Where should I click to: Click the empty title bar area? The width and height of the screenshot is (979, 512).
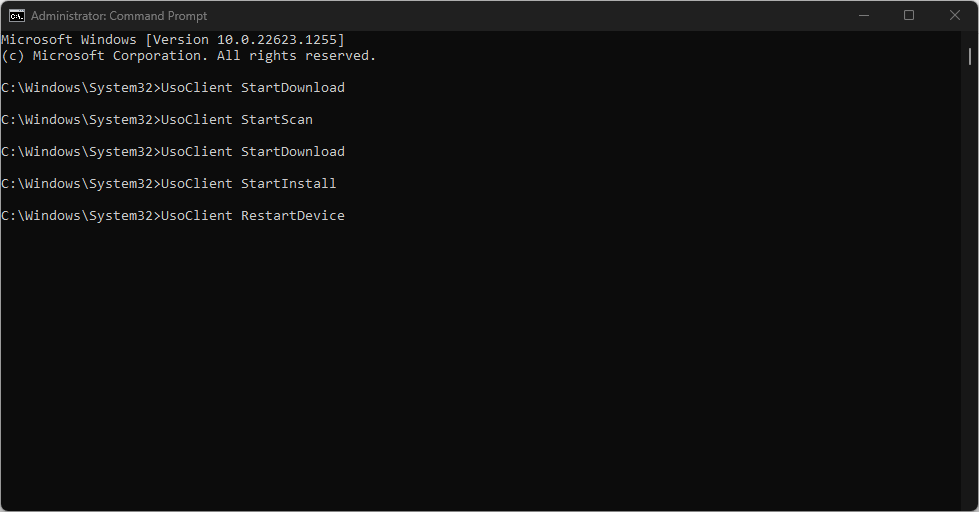(520, 15)
